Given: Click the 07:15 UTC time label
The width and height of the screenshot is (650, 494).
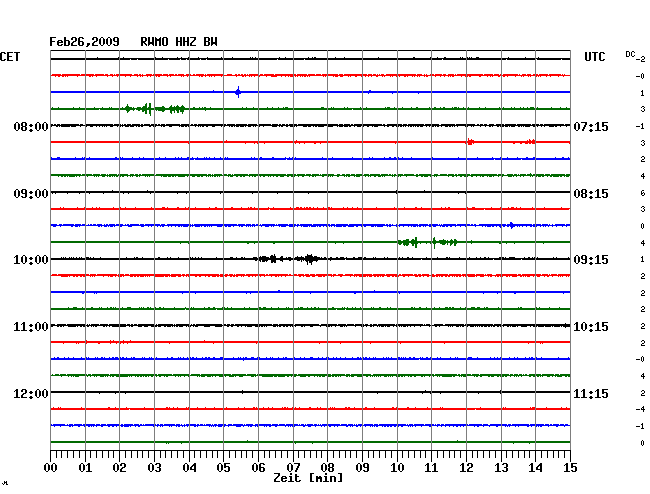Looking at the screenshot, I should click(591, 126).
